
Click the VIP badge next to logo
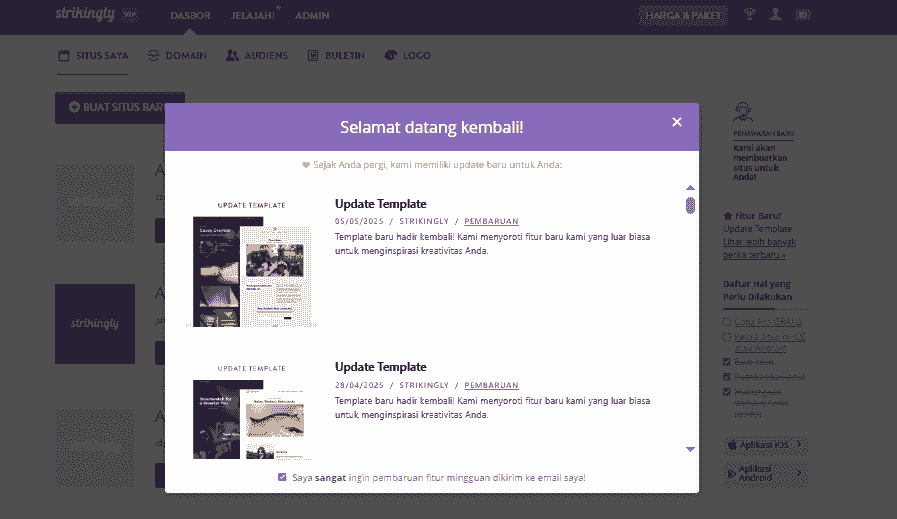click(x=130, y=15)
